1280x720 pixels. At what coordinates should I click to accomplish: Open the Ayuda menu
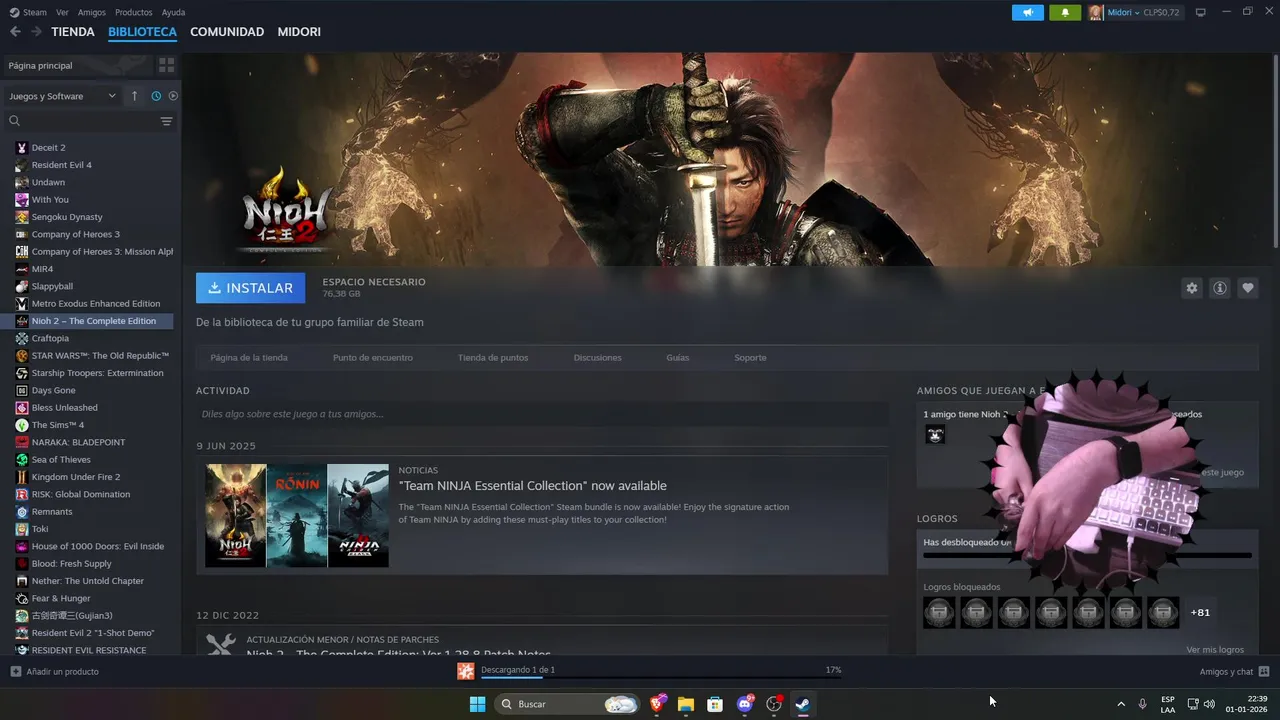click(174, 12)
